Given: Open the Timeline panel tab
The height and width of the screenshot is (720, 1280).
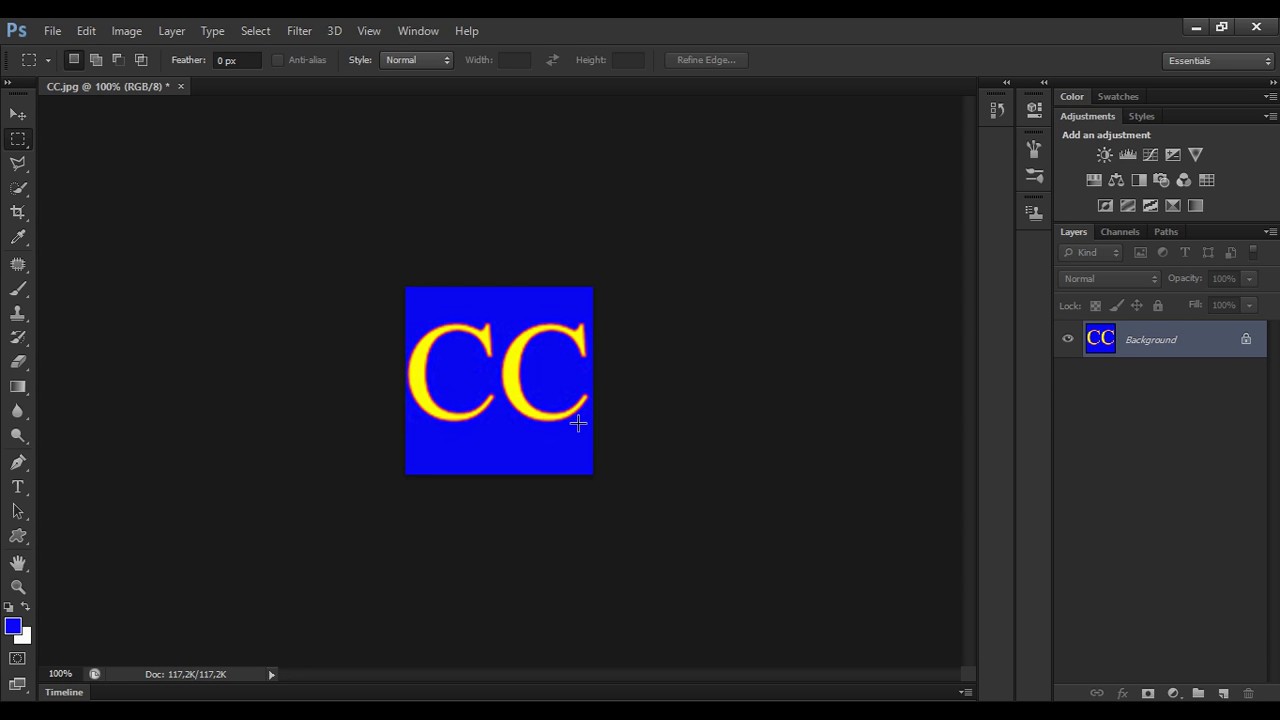Looking at the screenshot, I should coord(64,692).
